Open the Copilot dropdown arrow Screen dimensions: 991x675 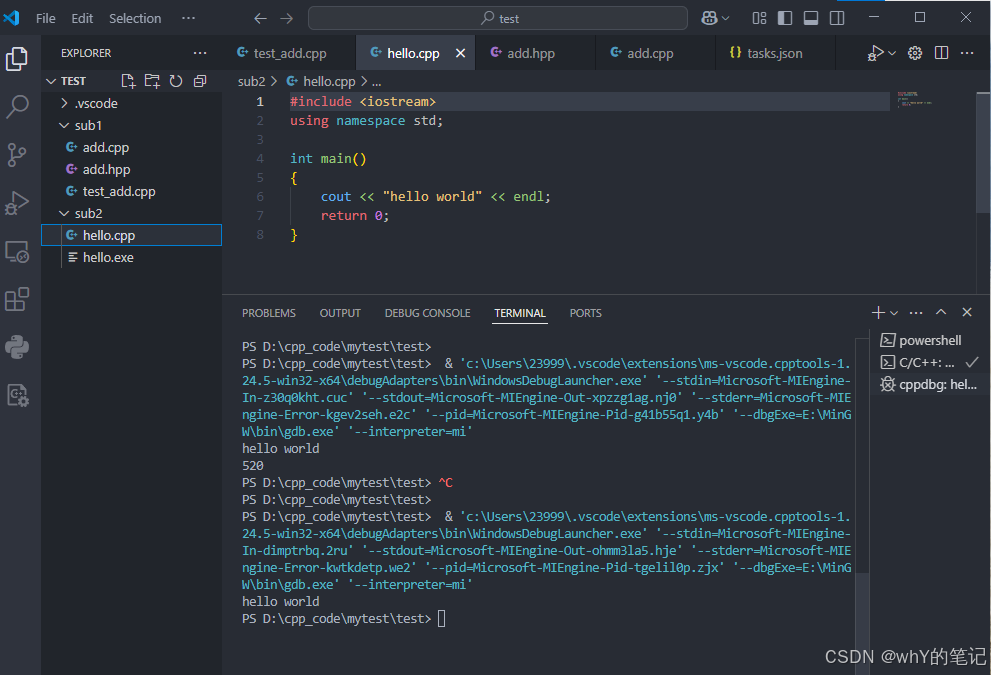726,18
